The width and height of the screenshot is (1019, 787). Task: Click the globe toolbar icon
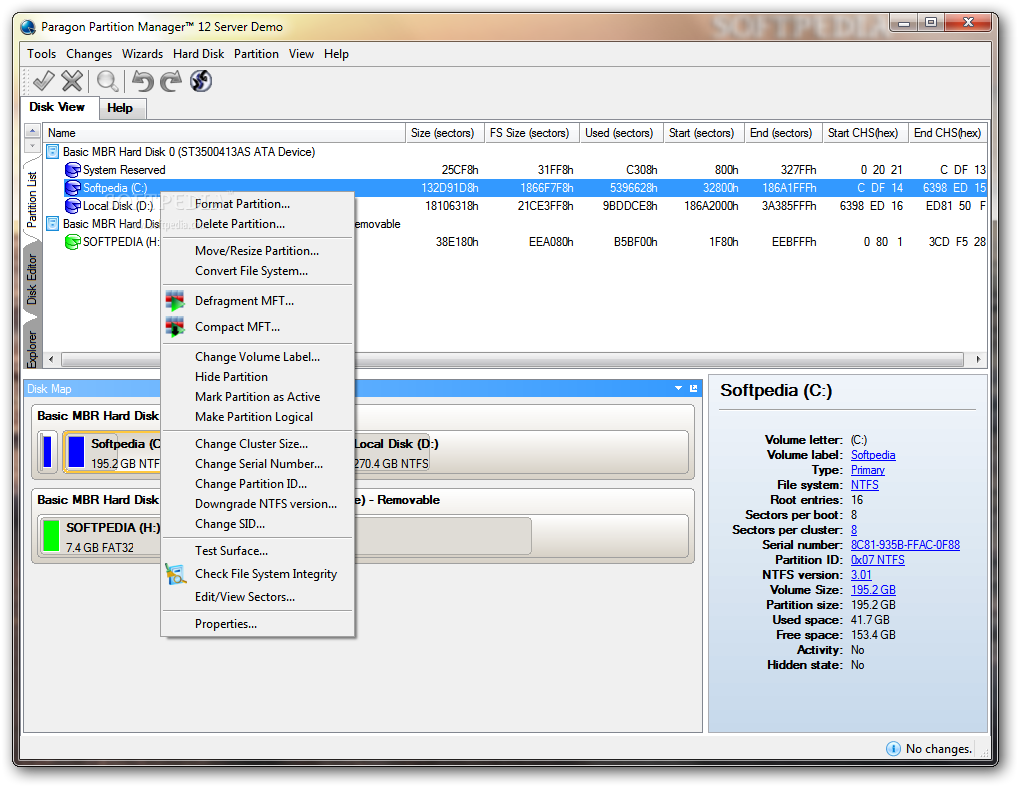(201, 81)
